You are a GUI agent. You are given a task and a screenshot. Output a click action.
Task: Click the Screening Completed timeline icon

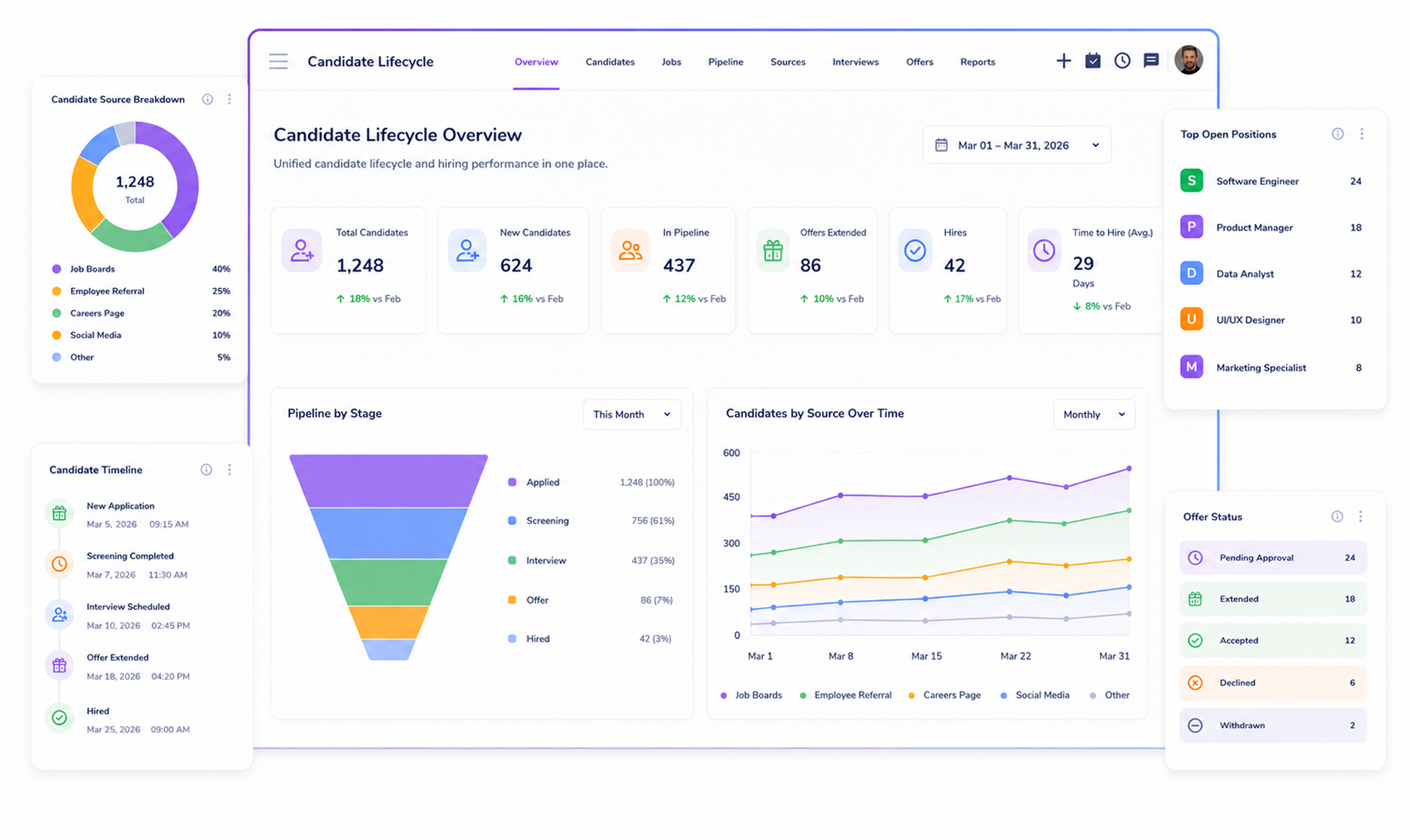pyautogui.click(x=59, y=564)
